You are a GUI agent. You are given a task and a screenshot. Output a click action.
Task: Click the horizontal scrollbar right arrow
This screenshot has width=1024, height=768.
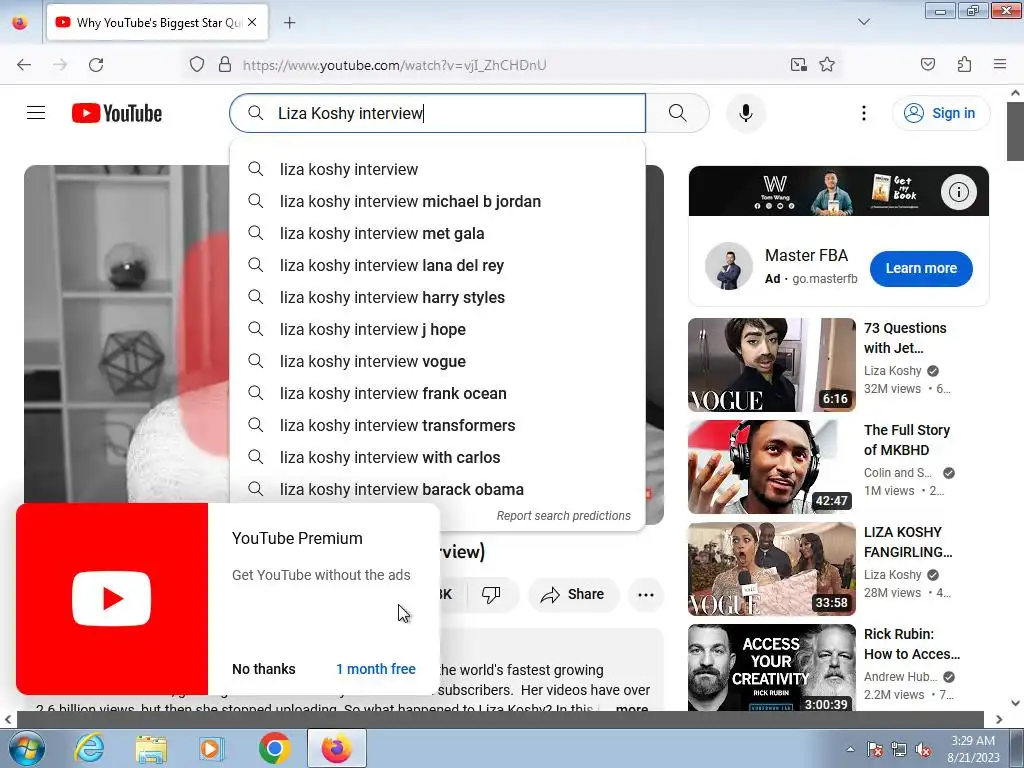coord(999,719)
